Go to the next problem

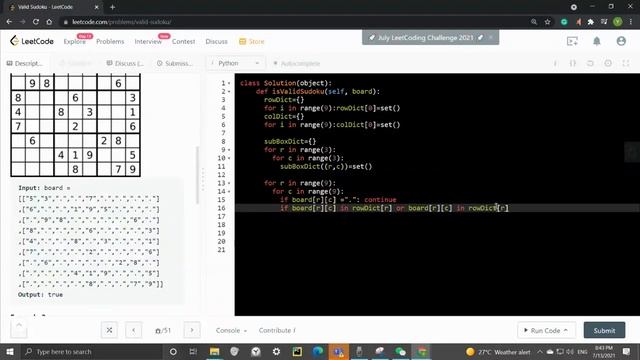[x=192, y=330]
